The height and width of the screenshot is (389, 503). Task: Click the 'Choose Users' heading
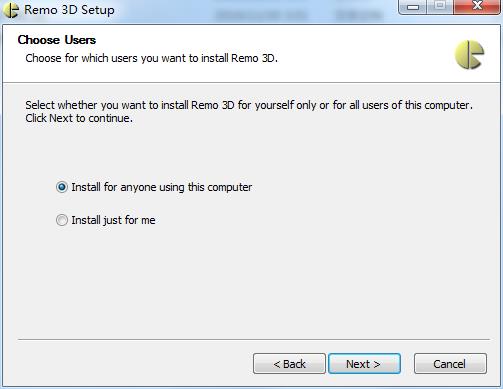point(57,40)
